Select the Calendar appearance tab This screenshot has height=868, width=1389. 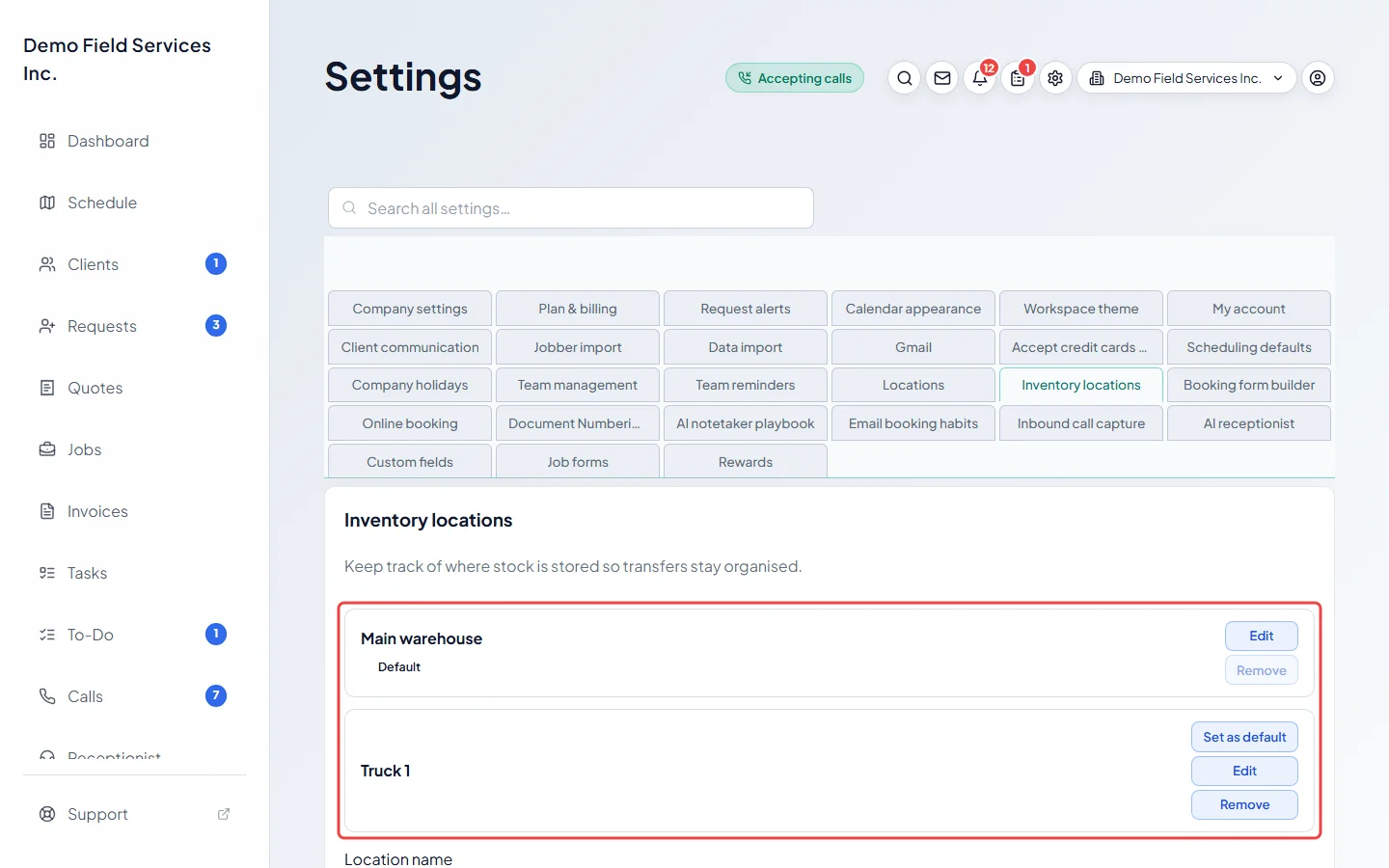913,309
